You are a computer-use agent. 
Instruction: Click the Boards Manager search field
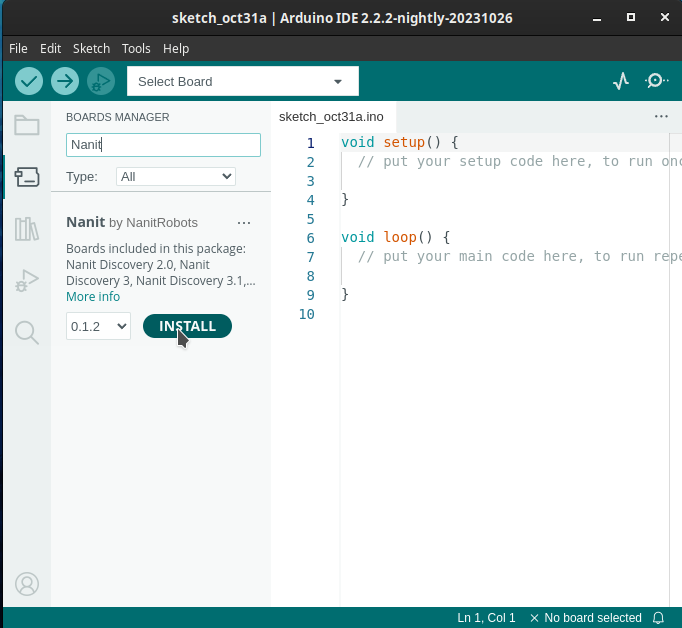(163, 145)
